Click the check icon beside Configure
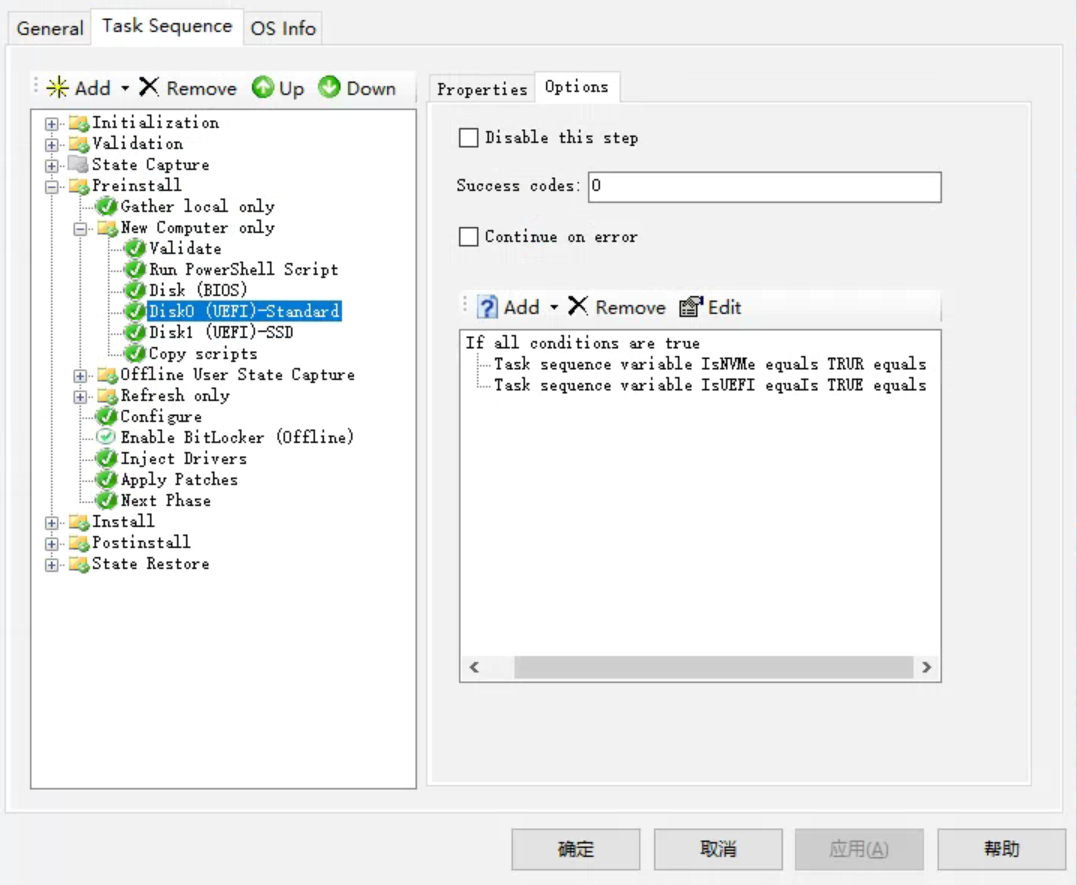 click(106, 416)
